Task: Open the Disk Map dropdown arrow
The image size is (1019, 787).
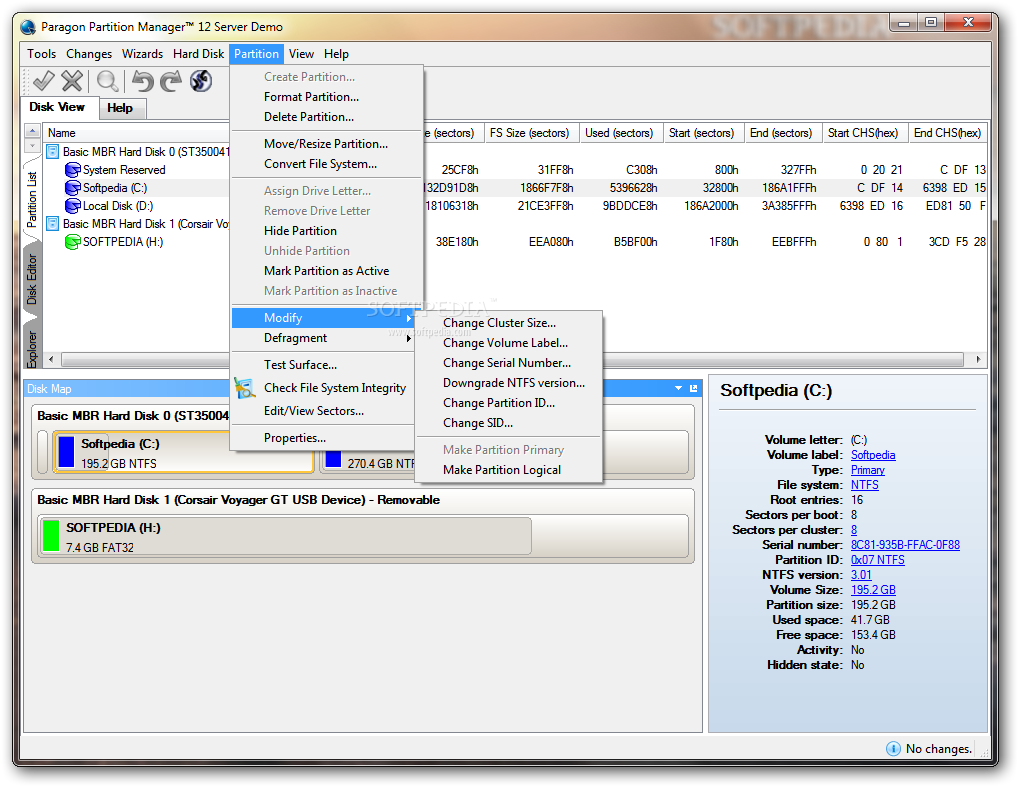Action: [x=678, y=389]
